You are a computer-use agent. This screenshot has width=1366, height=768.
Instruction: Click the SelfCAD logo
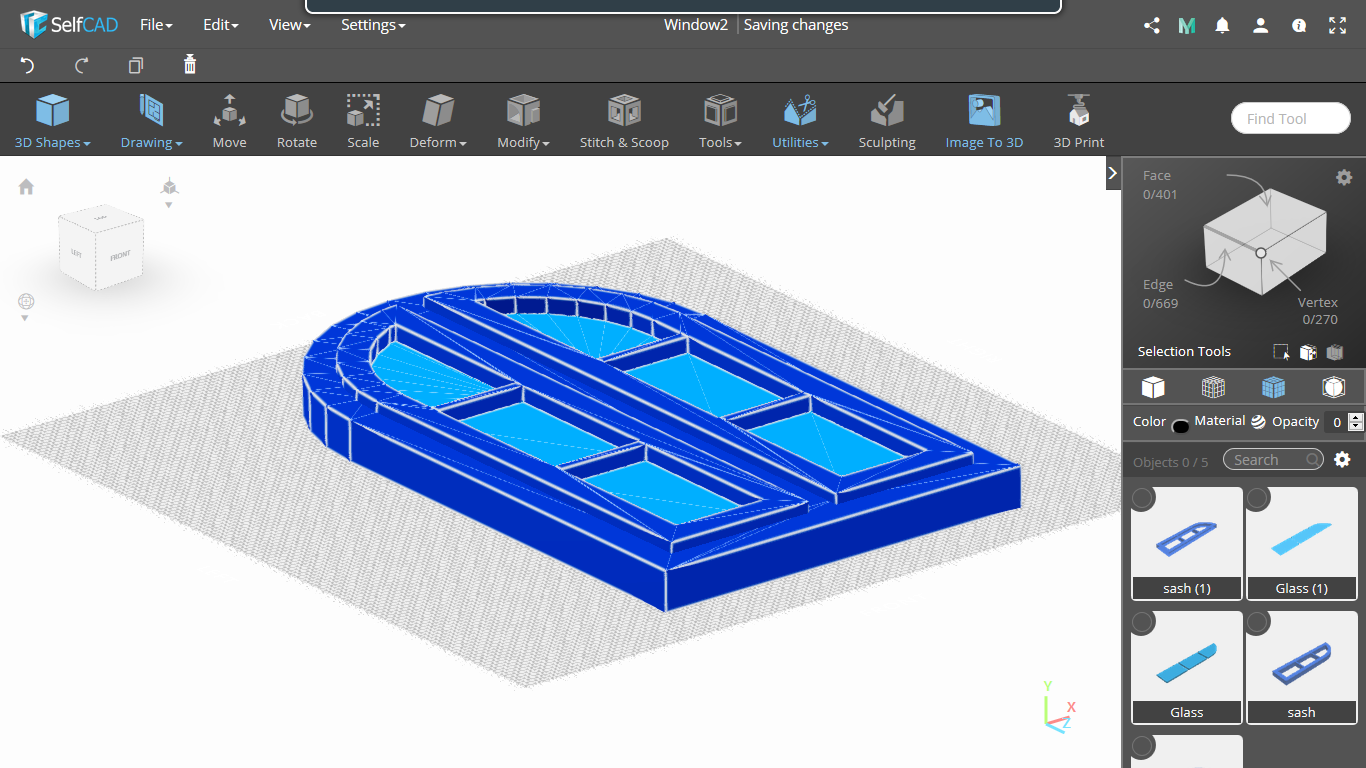pos(69,24)
